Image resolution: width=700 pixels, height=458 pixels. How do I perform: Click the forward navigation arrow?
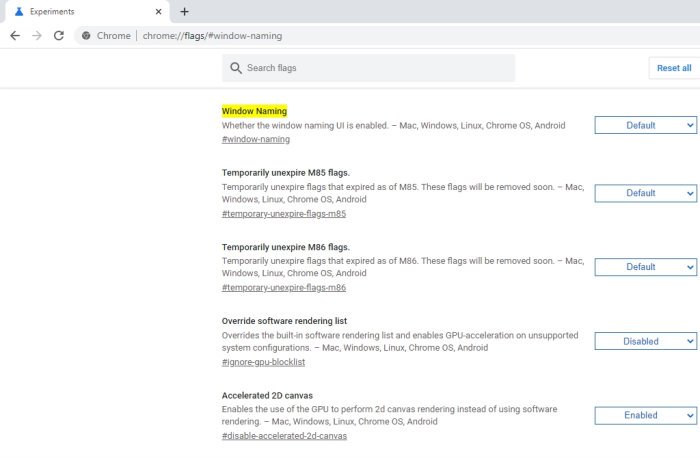click(37, 36)
